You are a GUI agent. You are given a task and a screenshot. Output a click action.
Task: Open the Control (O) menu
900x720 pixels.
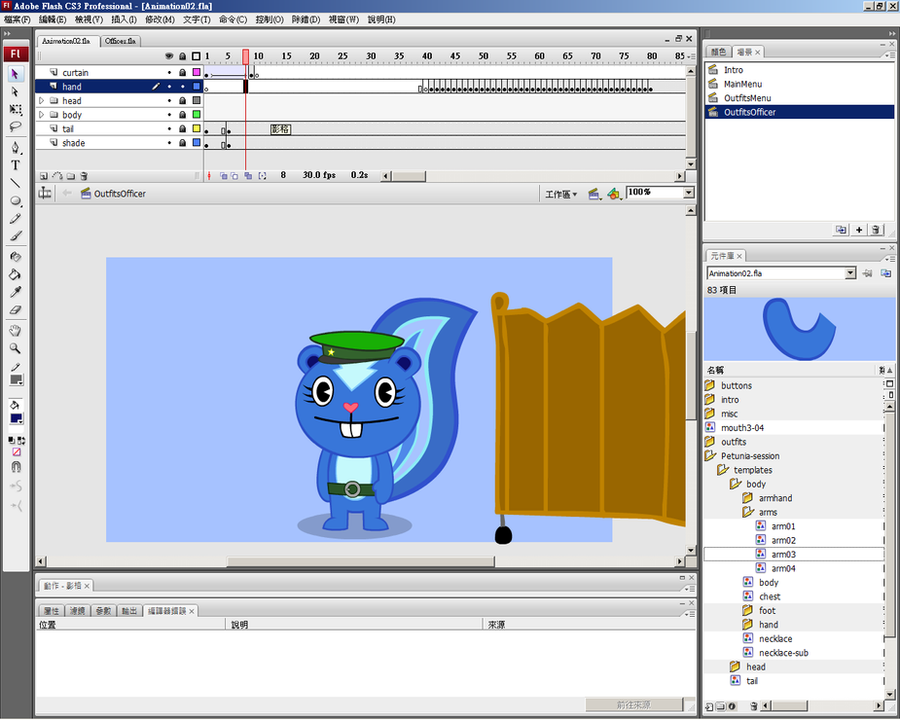point(269,20)
